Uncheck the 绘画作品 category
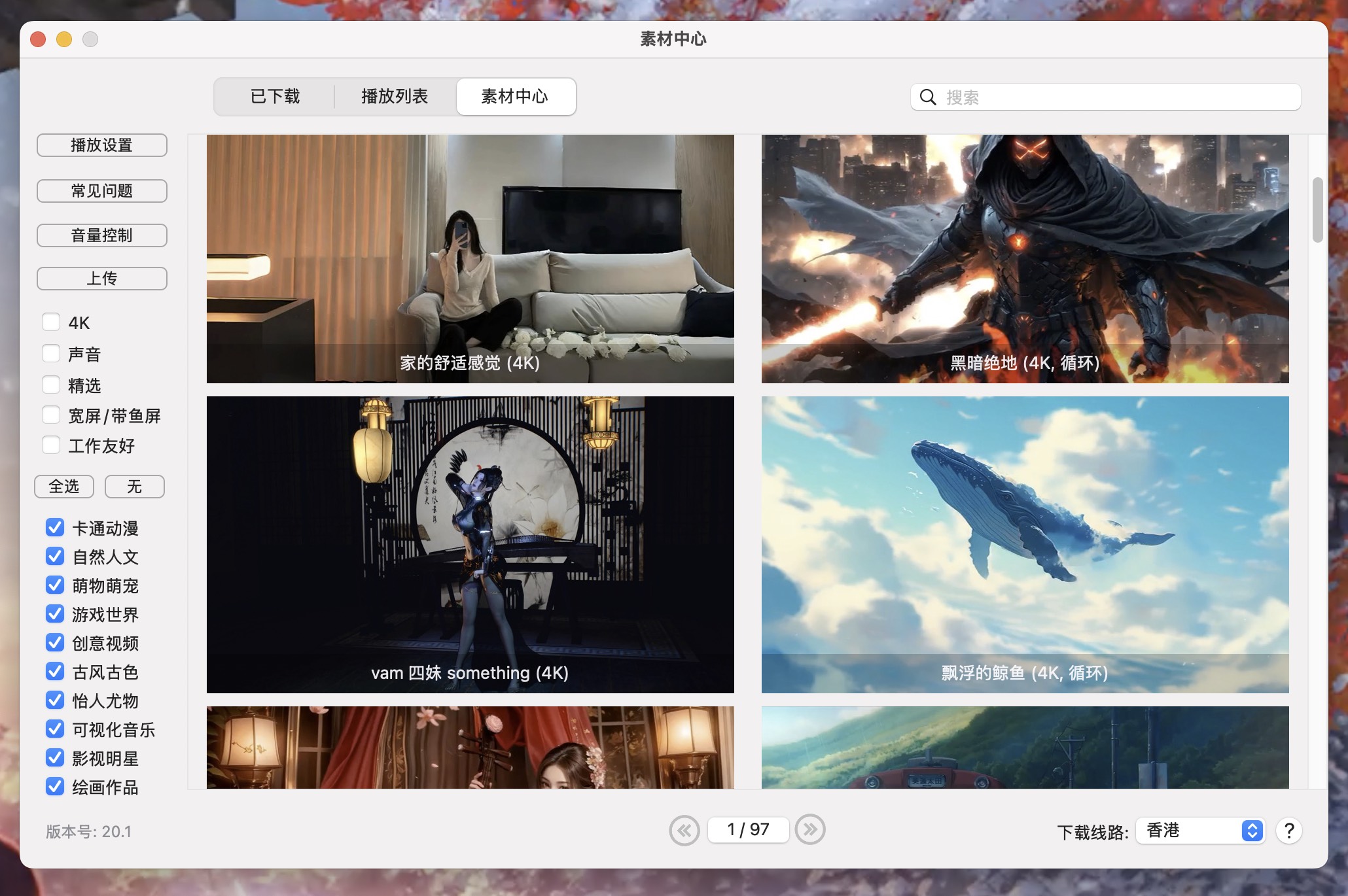The width and height of the screenshot is (1348, 896). click(x=55, y=786)
